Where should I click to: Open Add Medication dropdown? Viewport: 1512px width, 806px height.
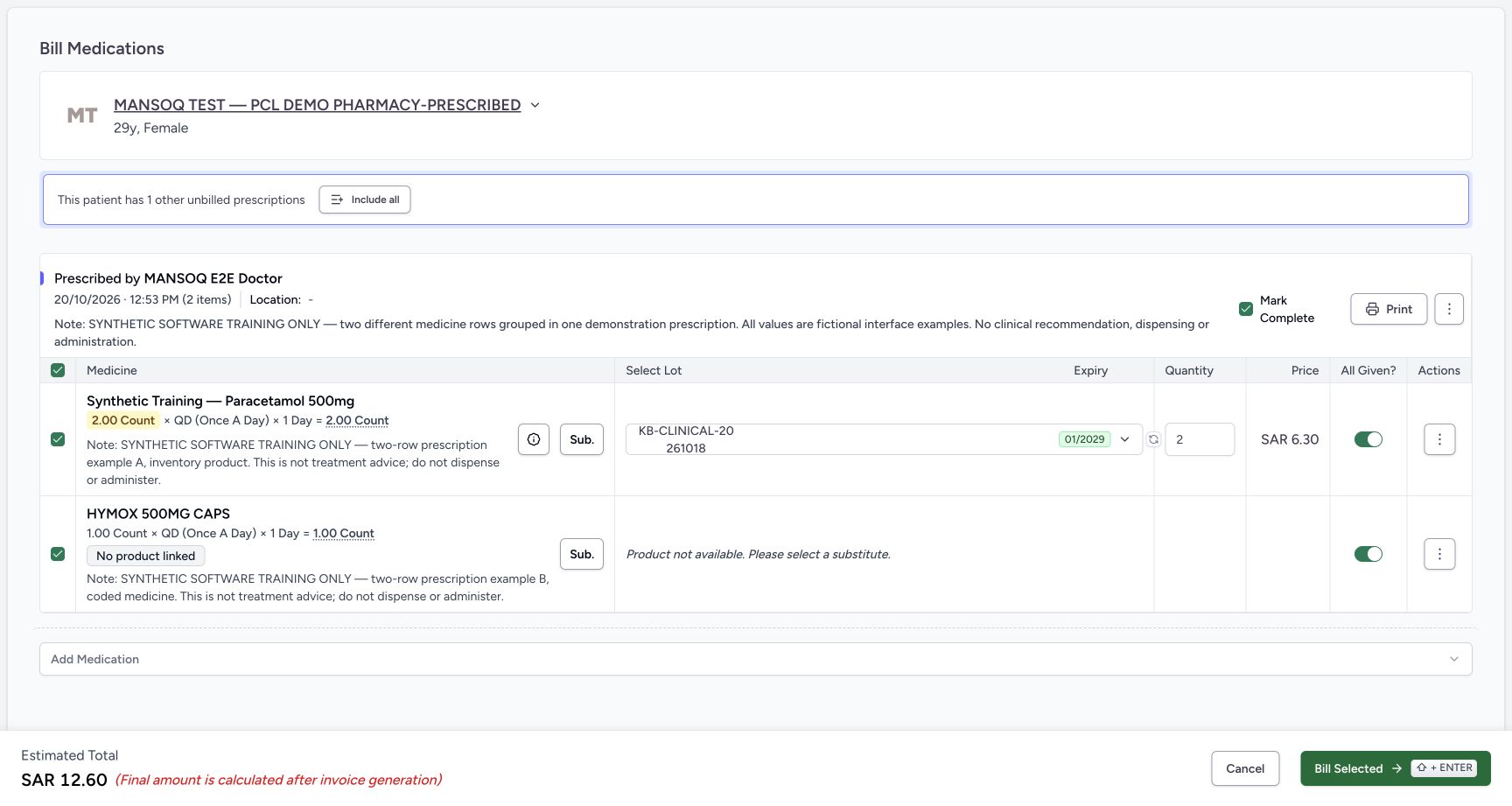coord(756,659)
